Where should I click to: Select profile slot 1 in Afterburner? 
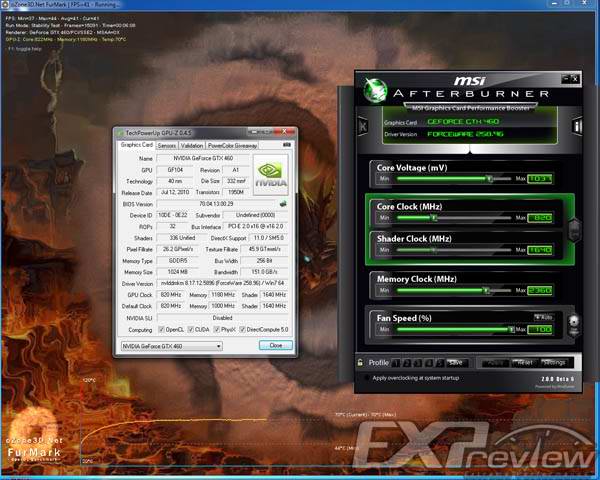pyautogui.click(x=396, y=362)
